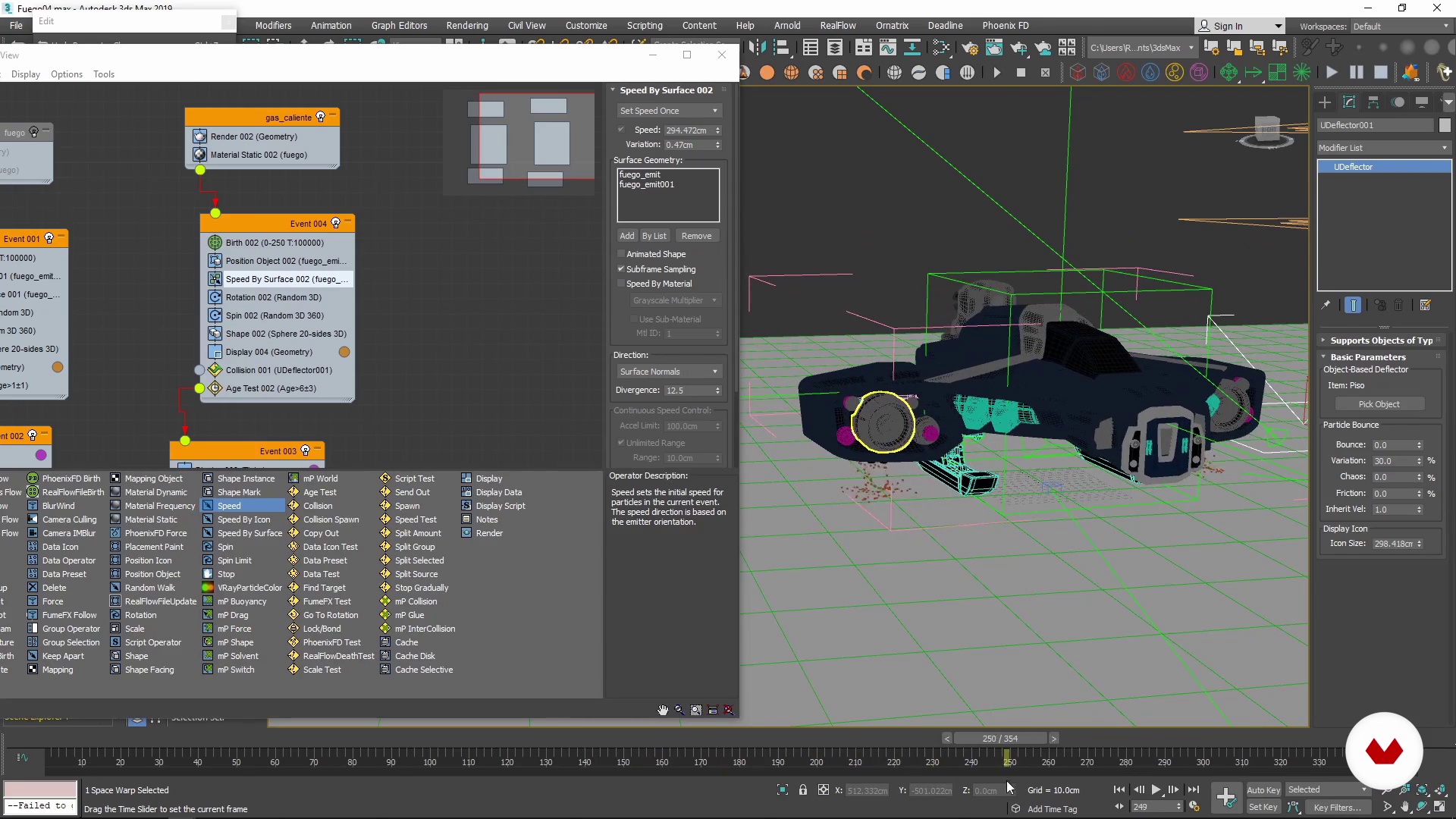Click the Remove geometry button
Screen dimensions: 1456x819
[x=696, y=236]
